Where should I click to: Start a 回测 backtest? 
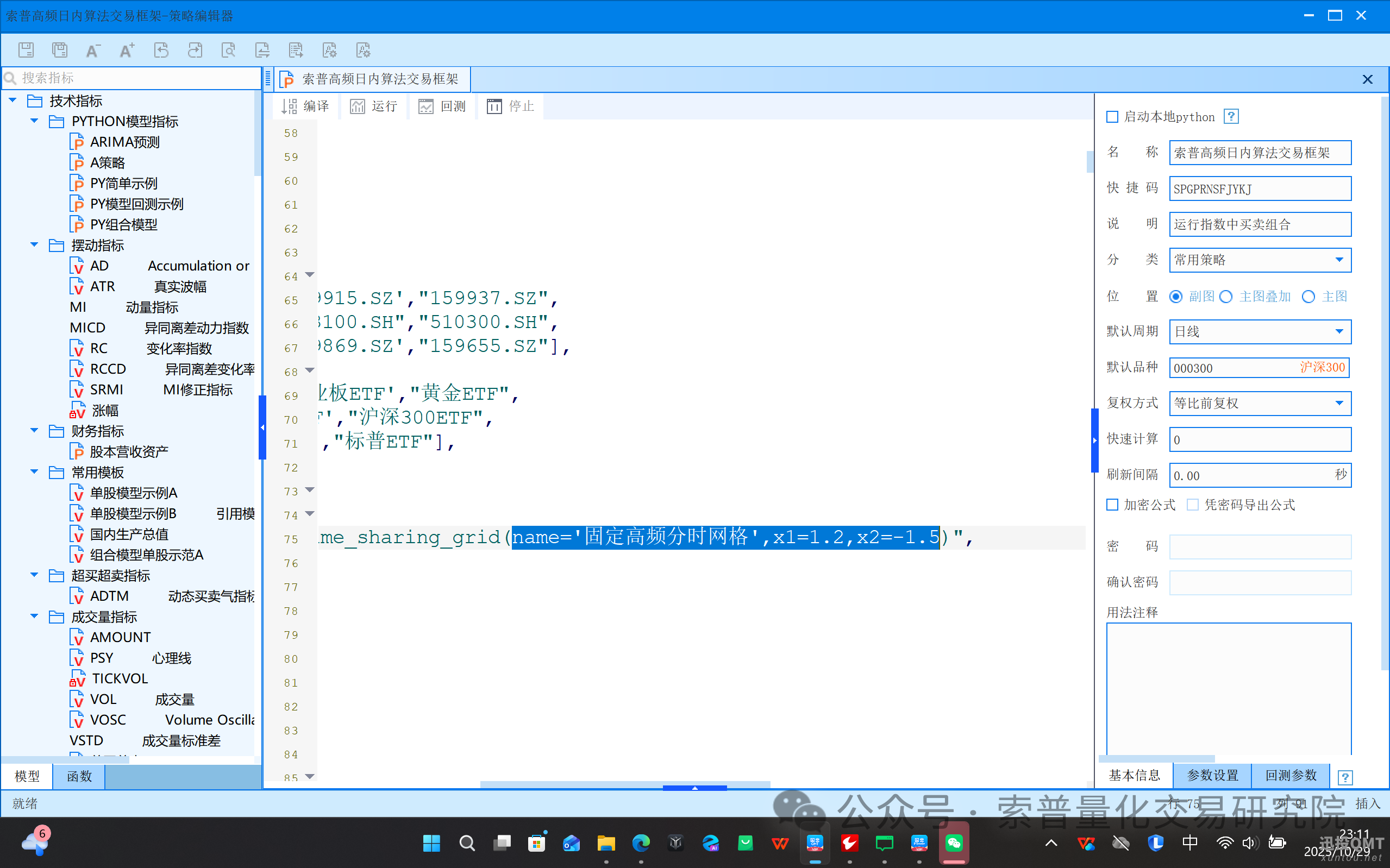point(443,106)
